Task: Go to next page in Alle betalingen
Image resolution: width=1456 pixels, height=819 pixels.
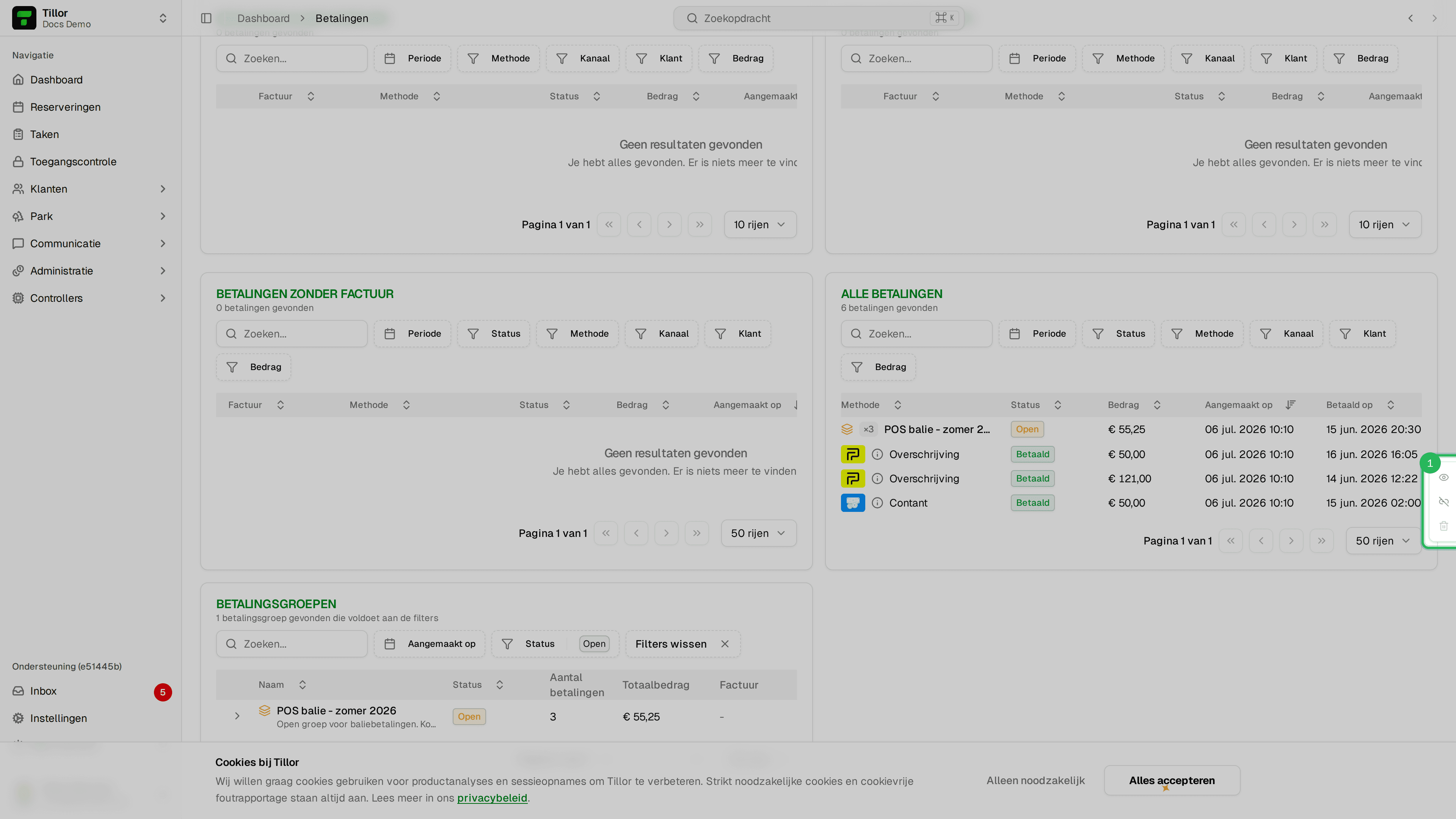Action: point(1291,541)
